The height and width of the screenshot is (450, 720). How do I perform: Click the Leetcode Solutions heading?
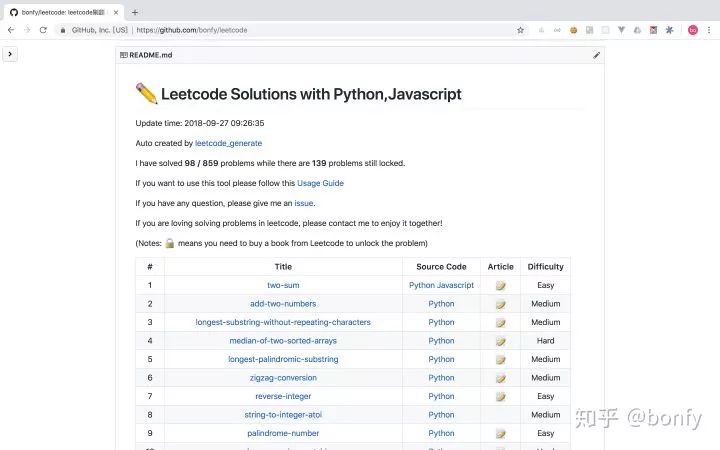coord(311,94)
